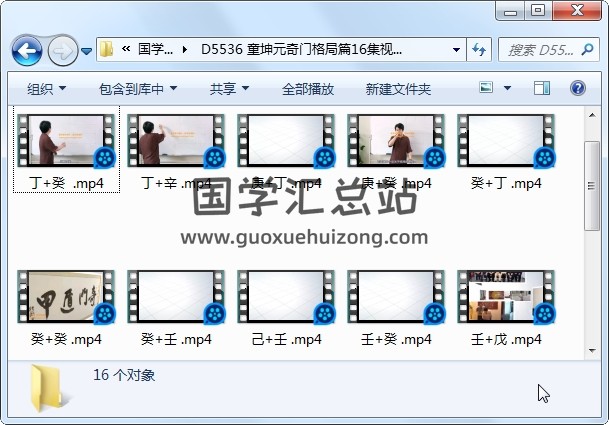Screen dimensions: 609x425
Task: Expand the address bar history dropdown
Action: 456,49
